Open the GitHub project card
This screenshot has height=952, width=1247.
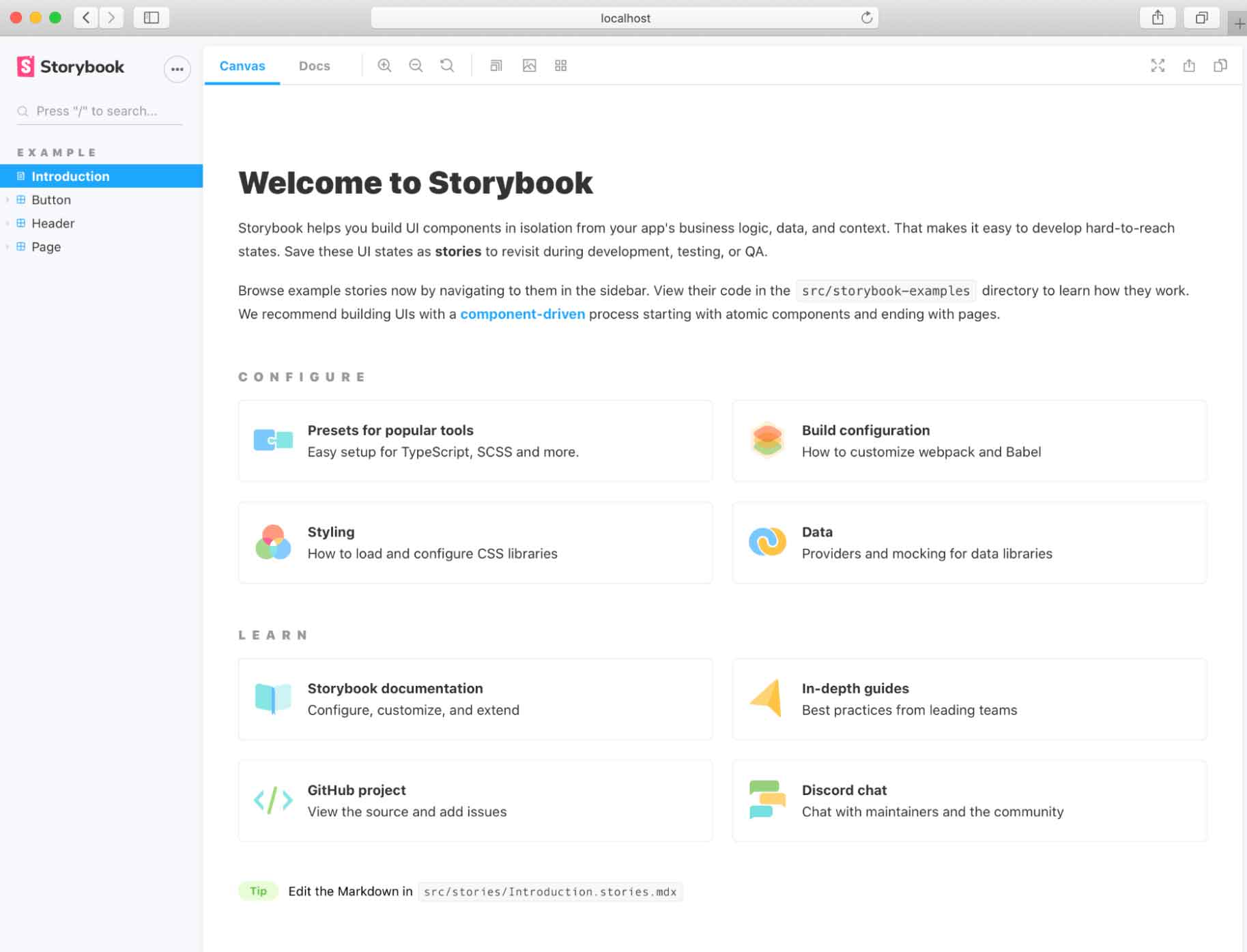coord(475,800)
